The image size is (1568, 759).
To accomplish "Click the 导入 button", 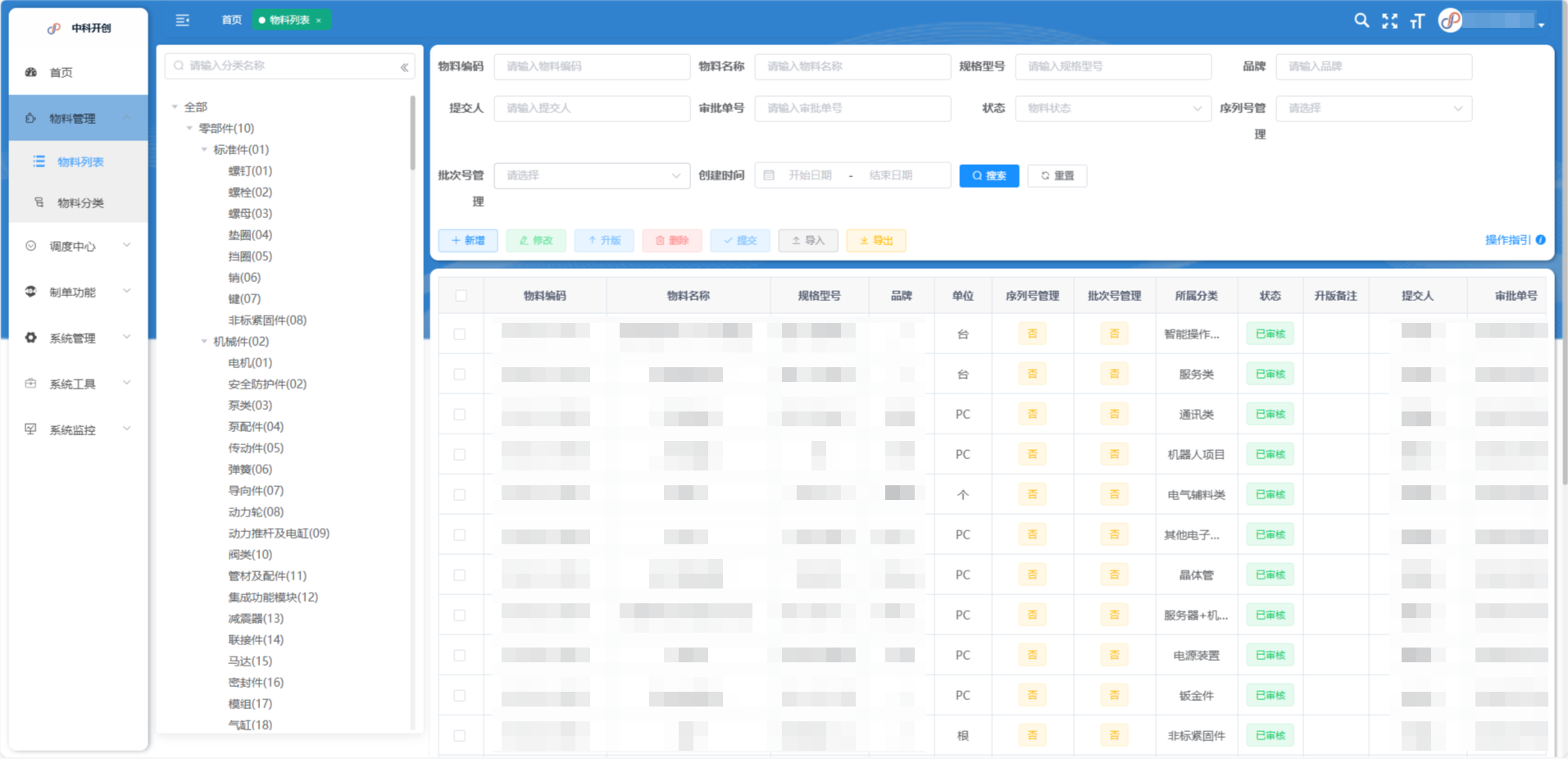I will (x=808, y=240).
